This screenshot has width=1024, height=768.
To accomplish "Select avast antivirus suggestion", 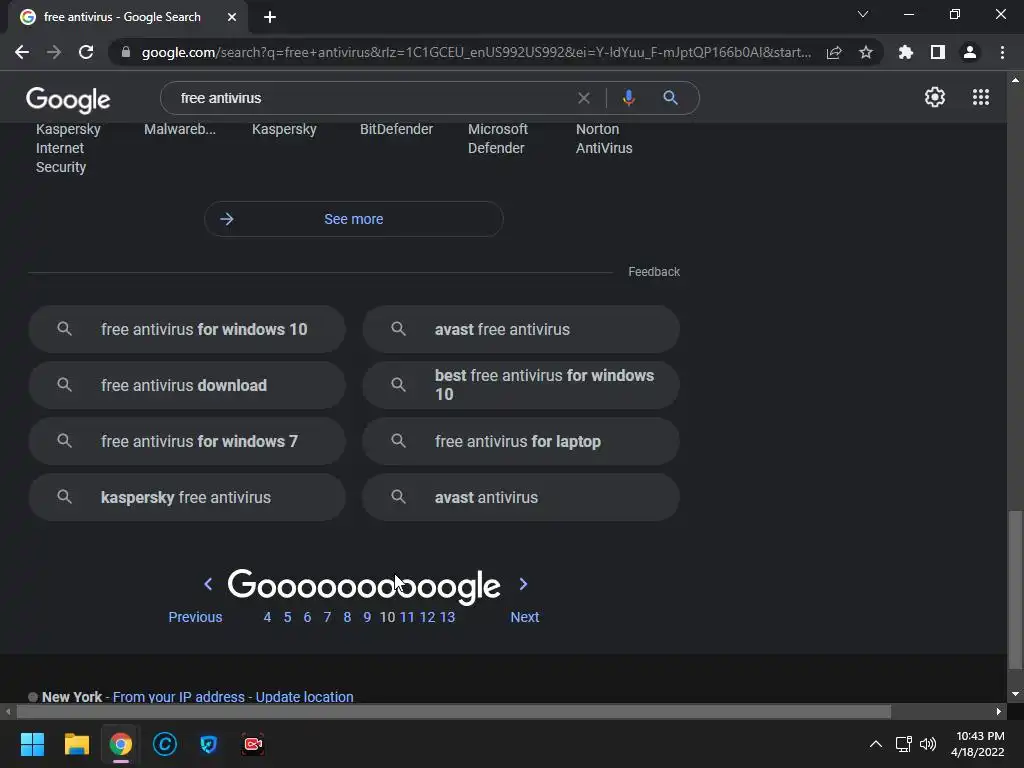I will [x=520, y=498].
